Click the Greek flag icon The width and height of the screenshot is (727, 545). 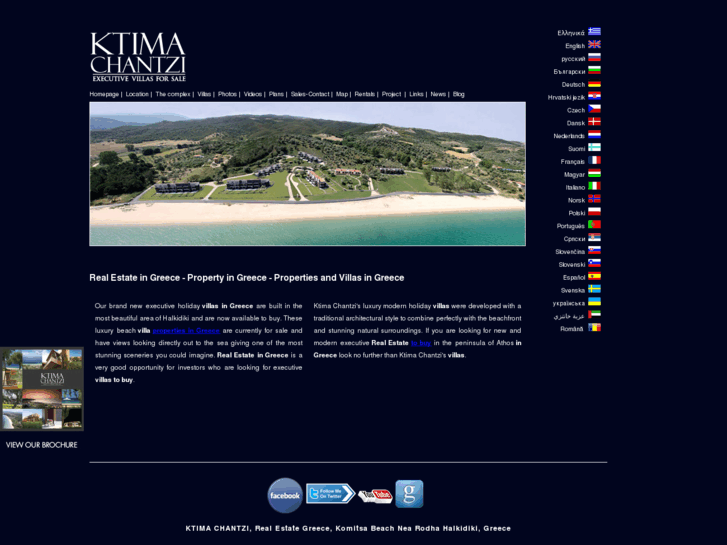pos(594,32)
